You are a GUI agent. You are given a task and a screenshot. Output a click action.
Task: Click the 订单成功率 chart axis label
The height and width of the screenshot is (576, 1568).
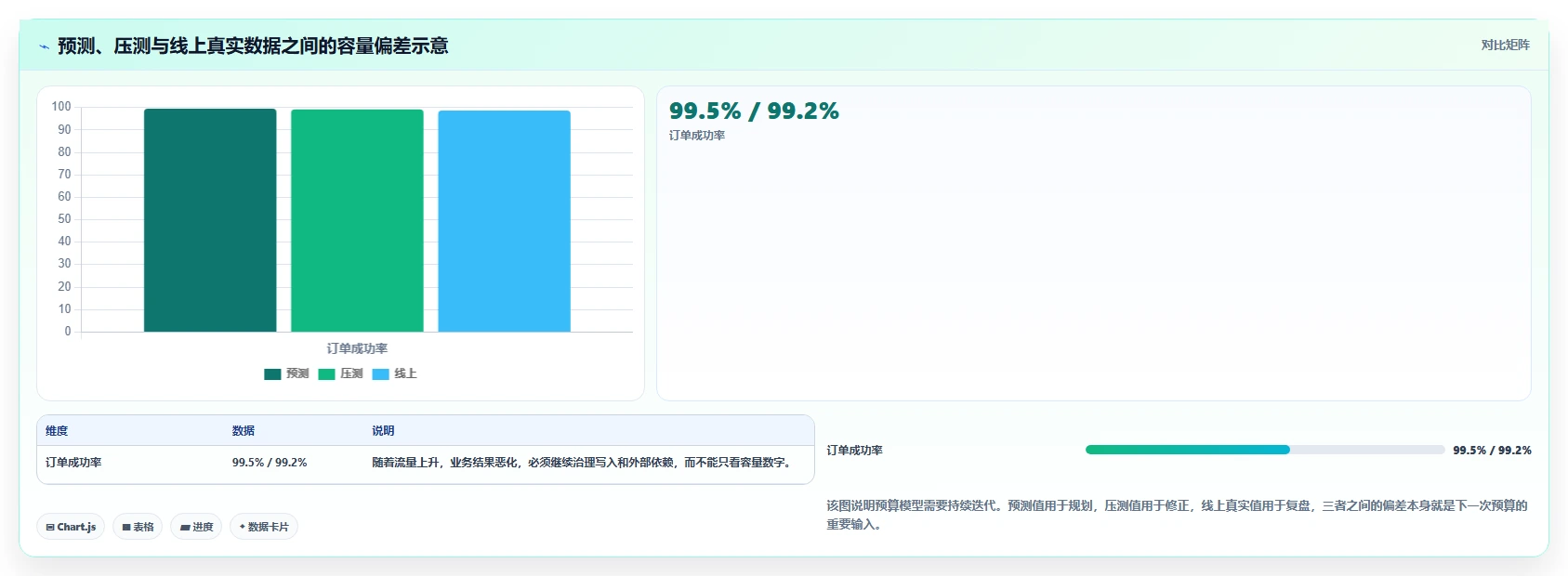point(357,348)
